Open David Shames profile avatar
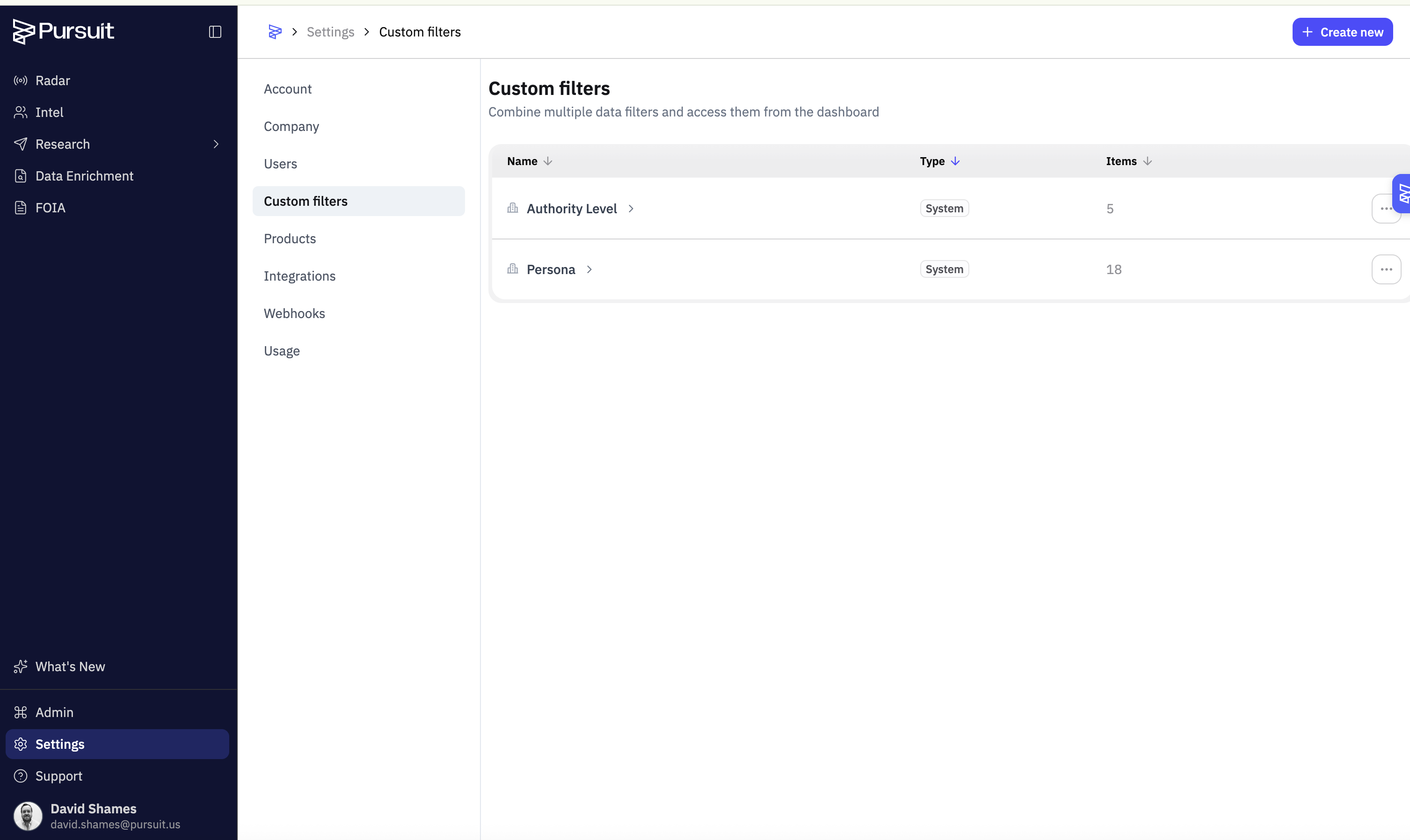1410x840 pixels. point(28,816)
